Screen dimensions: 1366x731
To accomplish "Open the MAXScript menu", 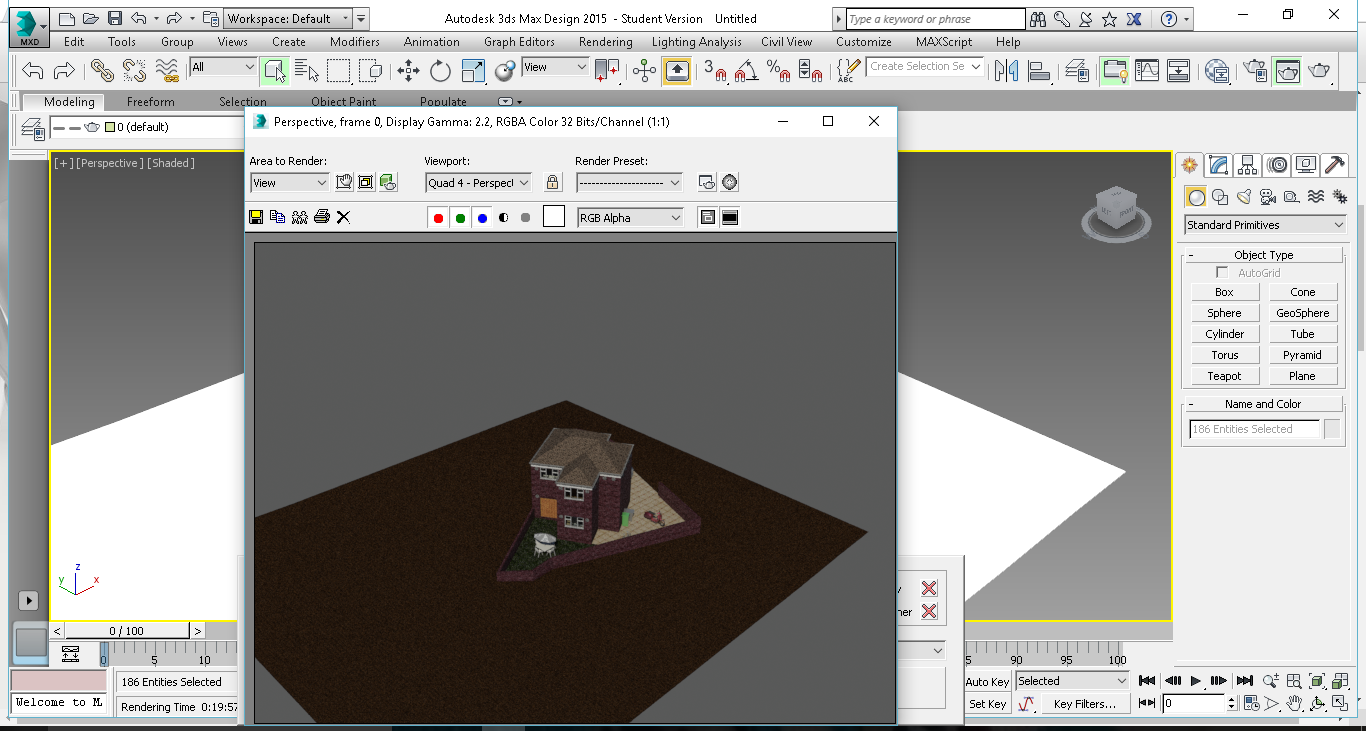I will [x=944, y=42].
